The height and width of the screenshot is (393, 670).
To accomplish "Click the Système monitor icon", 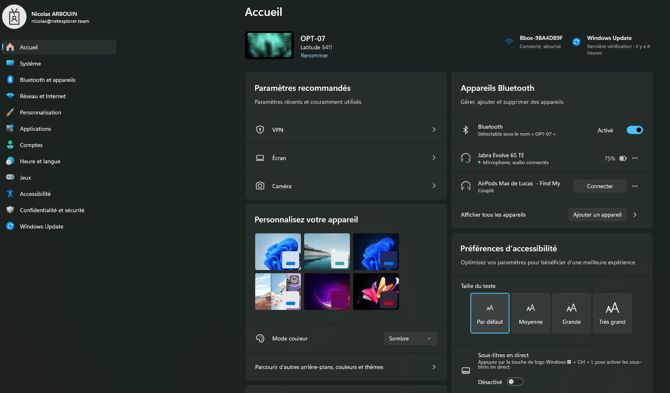I will pyautogui.click(x=10, y=63).
